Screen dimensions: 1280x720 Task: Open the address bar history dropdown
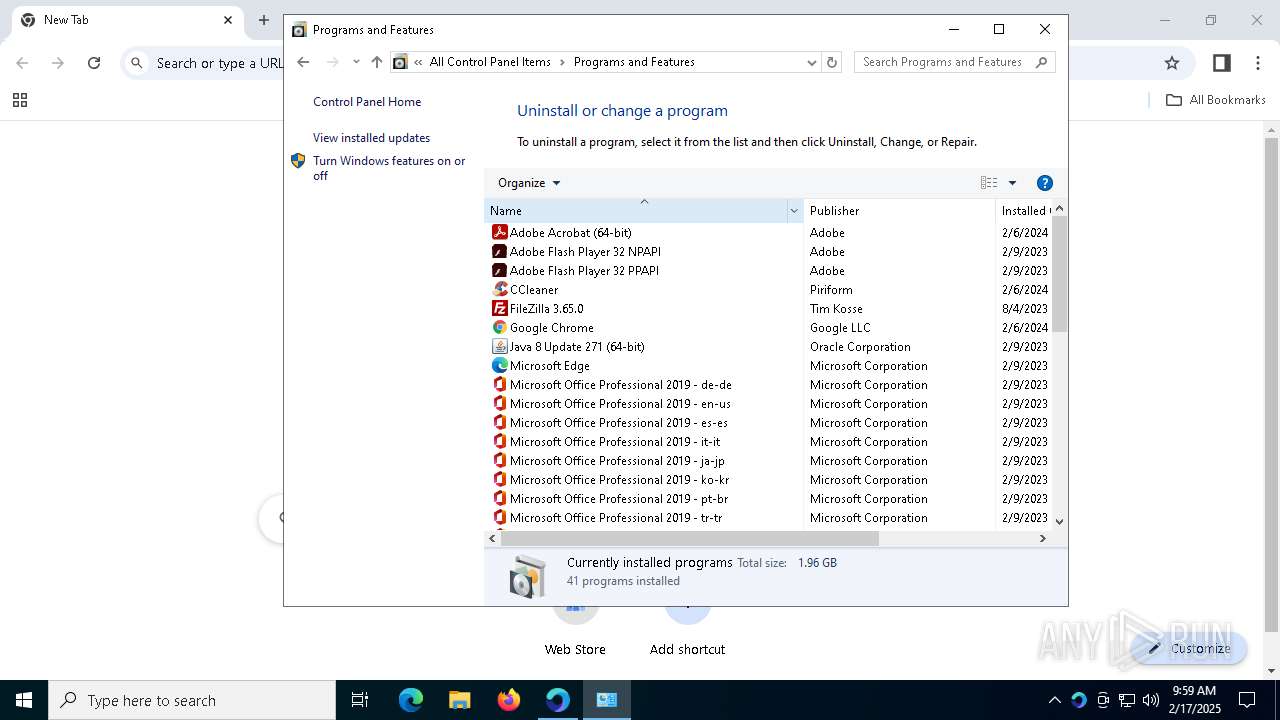(812, 62)
